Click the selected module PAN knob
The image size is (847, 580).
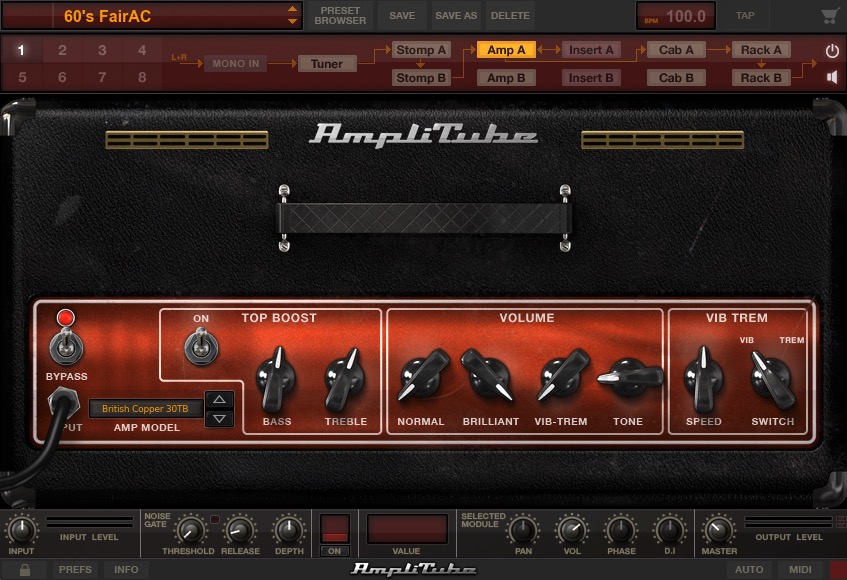point(523,530)
